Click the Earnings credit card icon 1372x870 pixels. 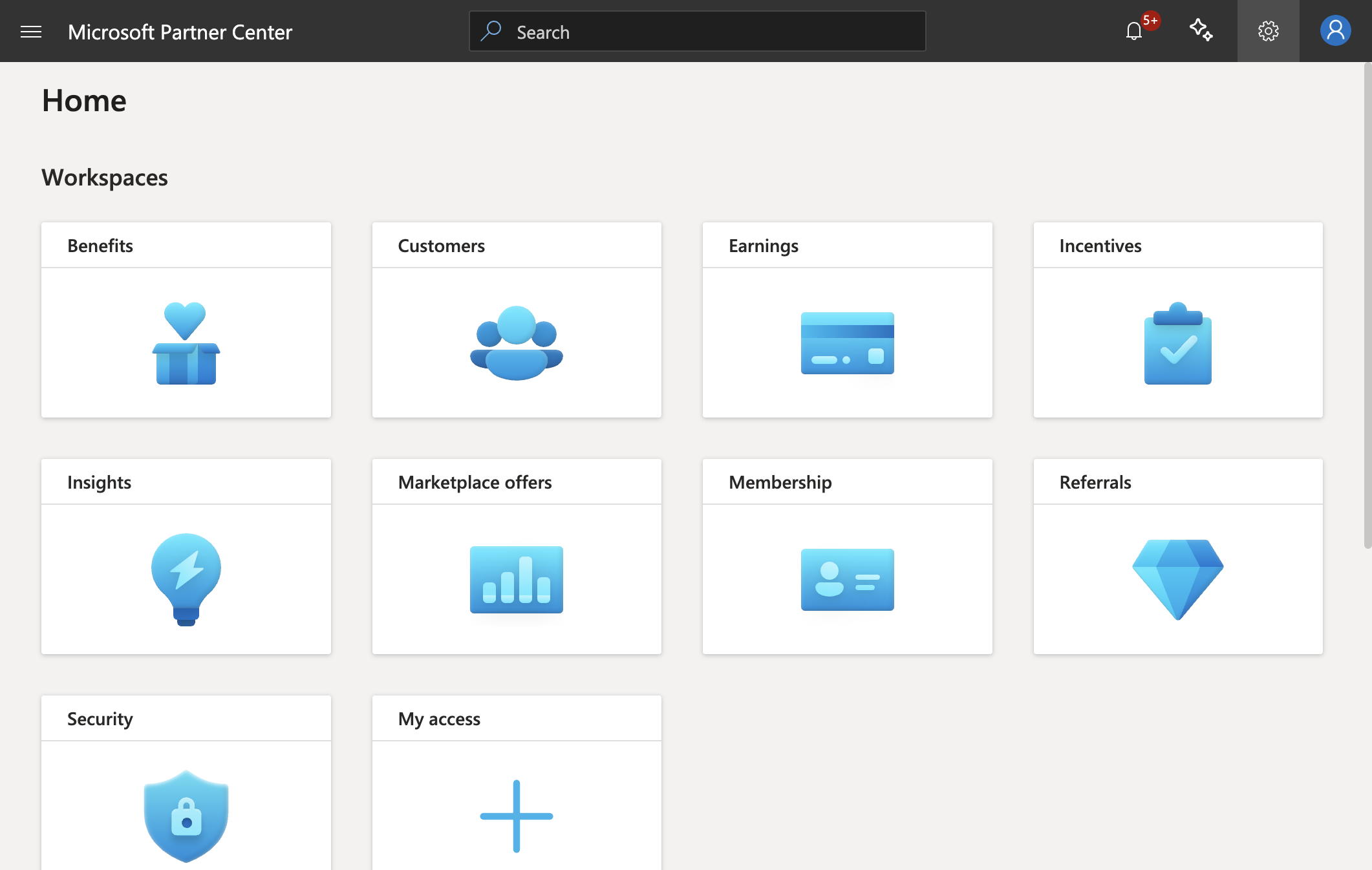click(x=848, y=343)
